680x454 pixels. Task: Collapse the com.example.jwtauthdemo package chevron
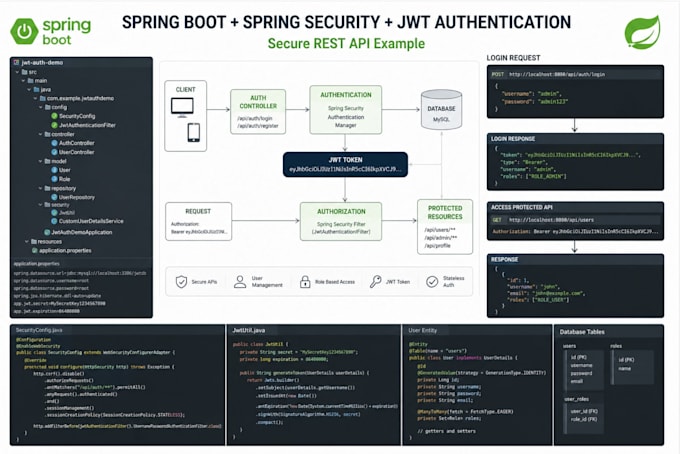36,98
